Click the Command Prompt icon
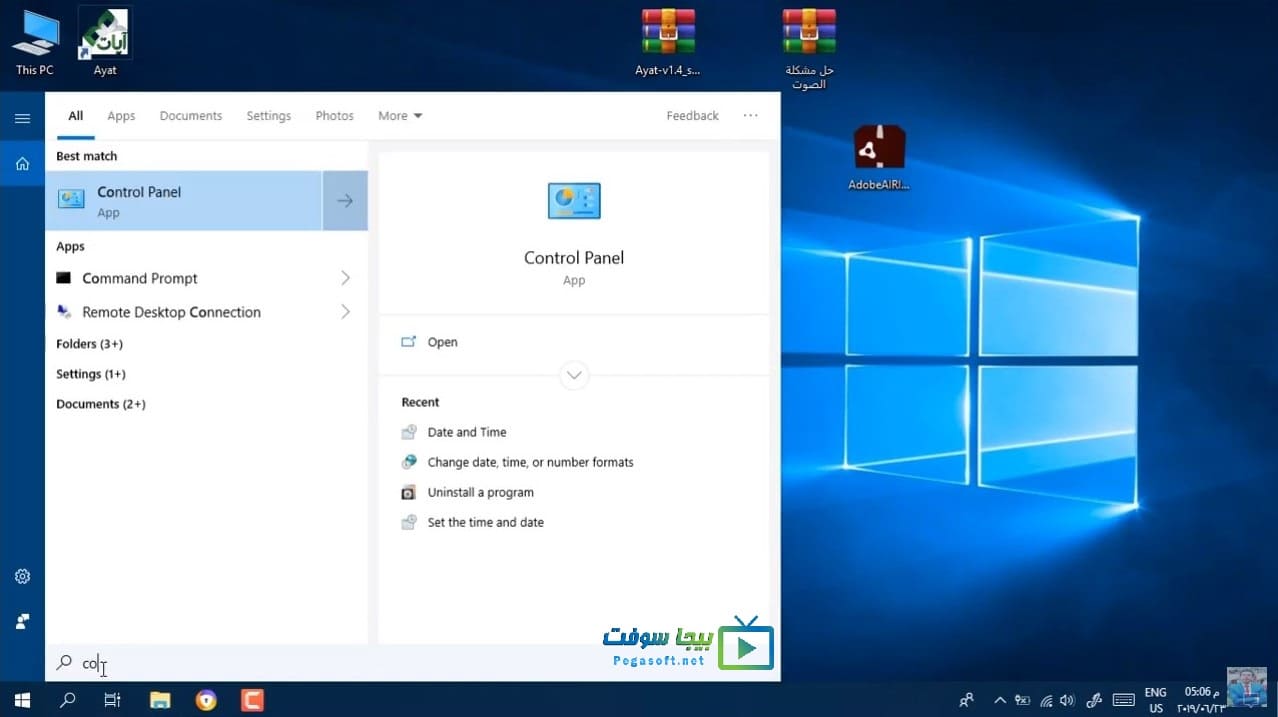1278x717 pixels. (64, 278)
